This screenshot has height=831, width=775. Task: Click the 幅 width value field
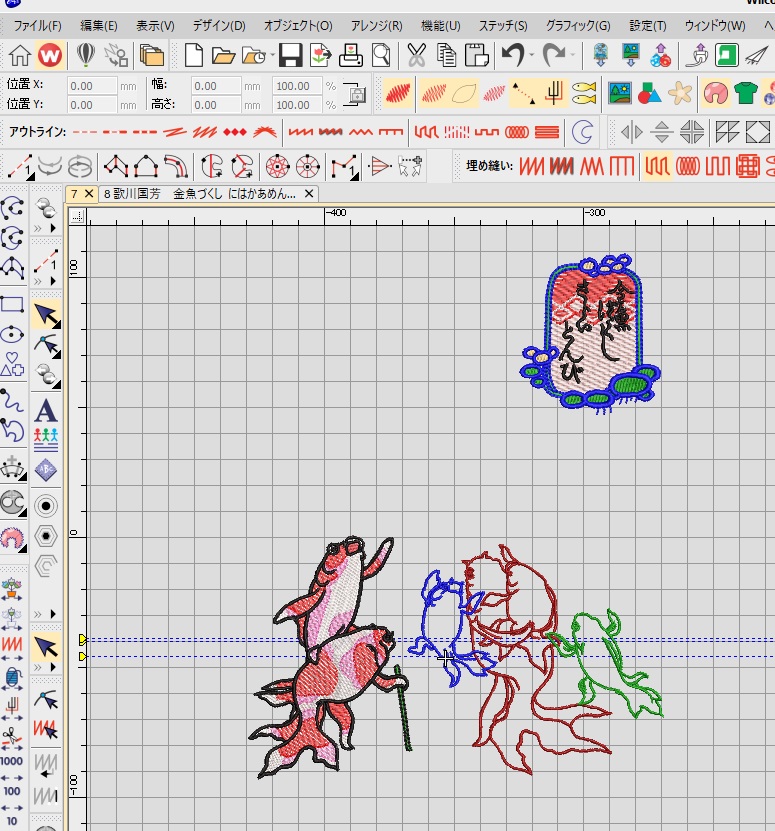click(x=216, y=85)
